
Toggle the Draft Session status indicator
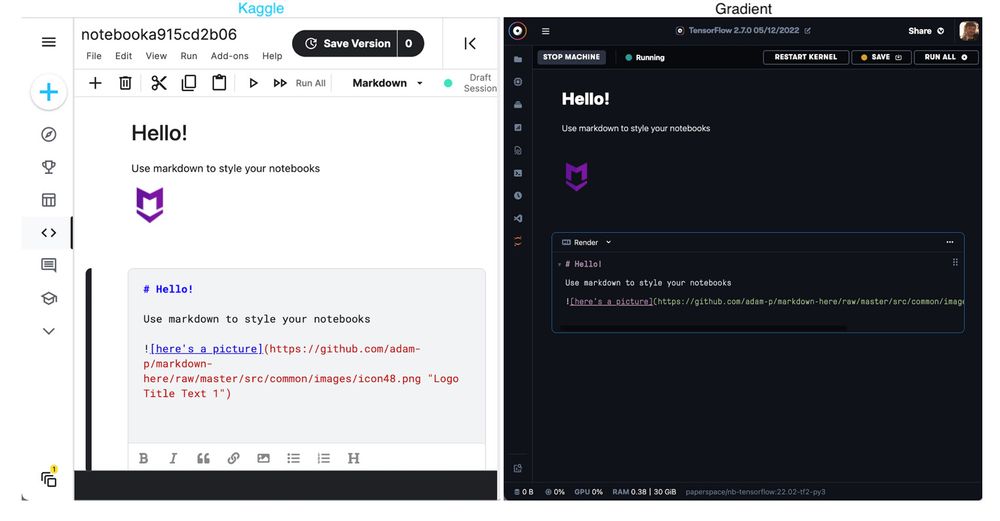pyautogui.click(x=449, y=83)
